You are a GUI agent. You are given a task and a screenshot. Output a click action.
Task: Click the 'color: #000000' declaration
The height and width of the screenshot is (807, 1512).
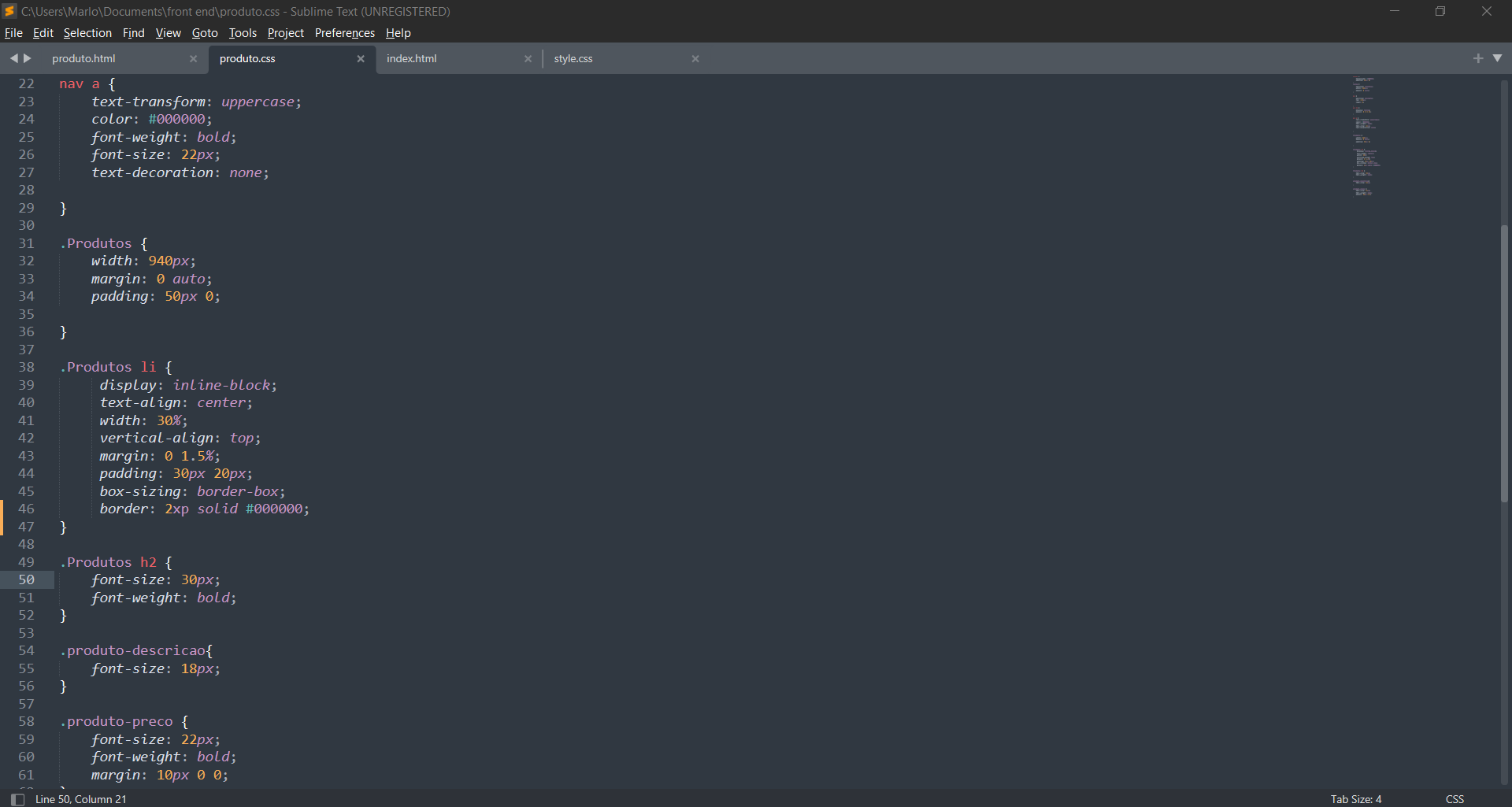pyautogui.click(x=151, y=120)
